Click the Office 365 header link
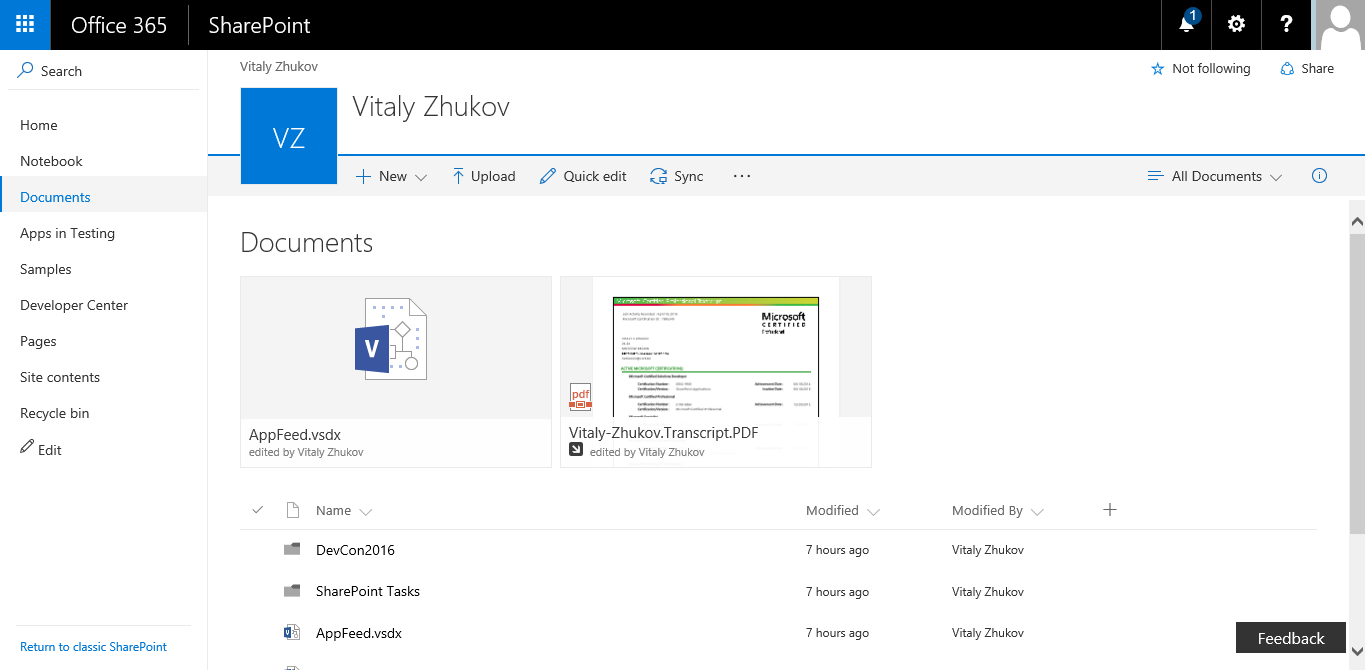This screenshot has width=1365, height=670. [119, 25]
